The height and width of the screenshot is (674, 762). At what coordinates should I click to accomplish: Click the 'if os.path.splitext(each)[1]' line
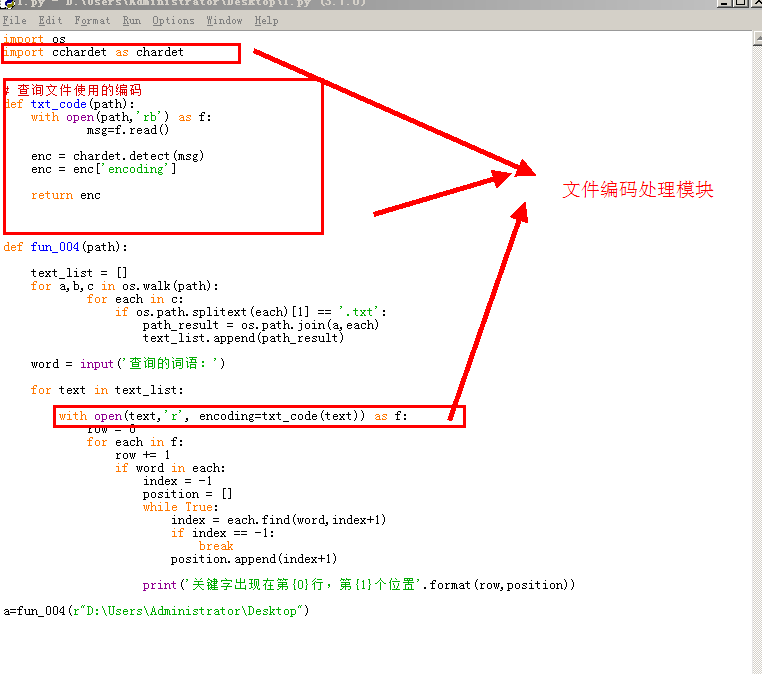point(251,312)
